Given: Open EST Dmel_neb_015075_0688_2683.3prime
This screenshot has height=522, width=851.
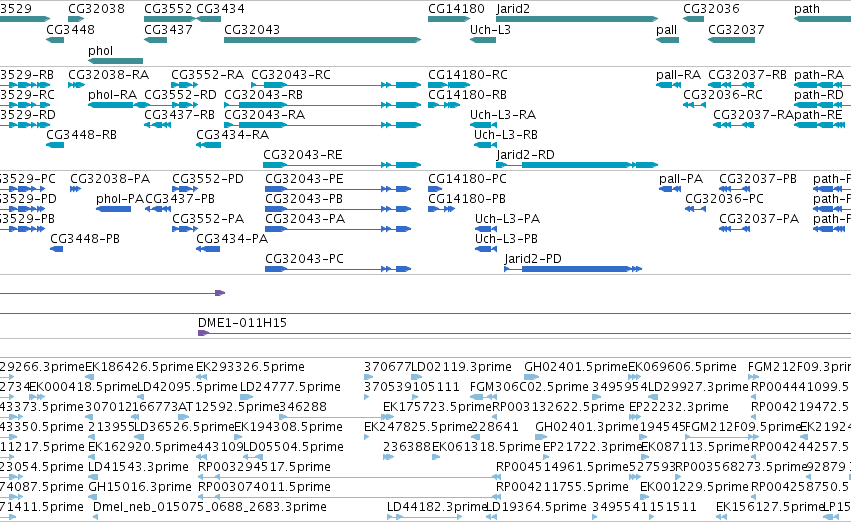Looking at the screenshot, I should pos(210,507).
